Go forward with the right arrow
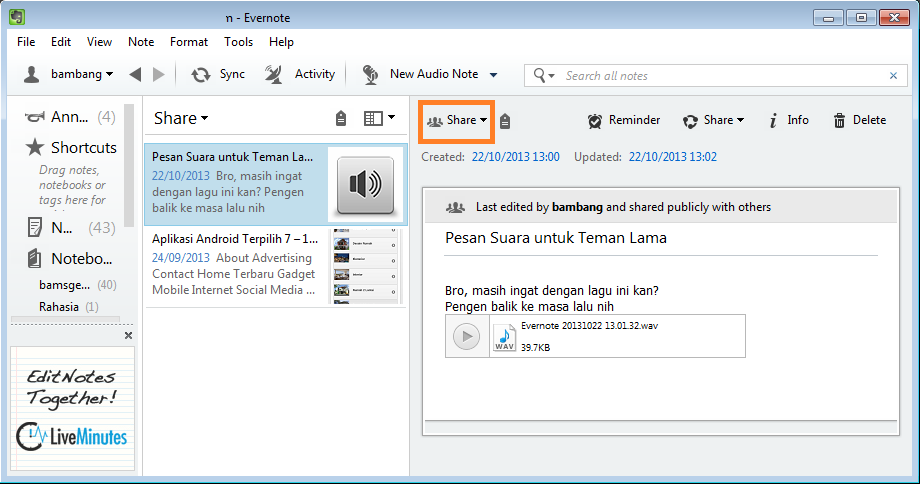The image size is (920, 484). click(158, 75)
